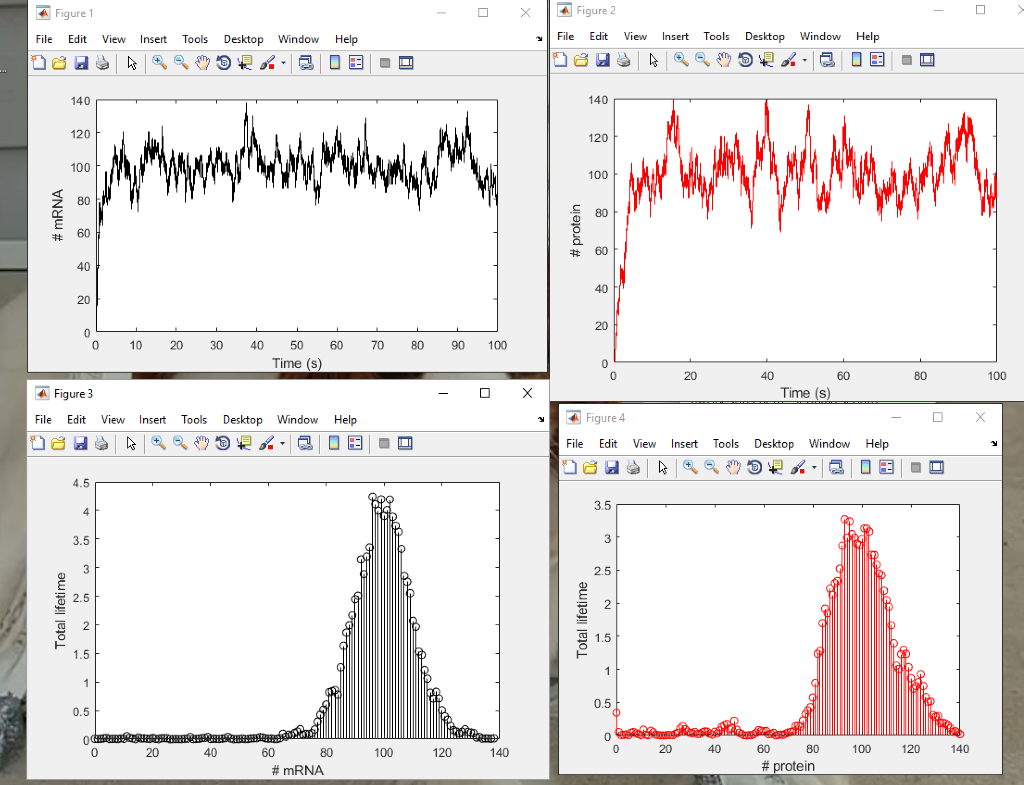The width and height of the screenshot is (1024, 785).
Task: Select the Data Cursor tool in Figure 1
Action: 246,62
